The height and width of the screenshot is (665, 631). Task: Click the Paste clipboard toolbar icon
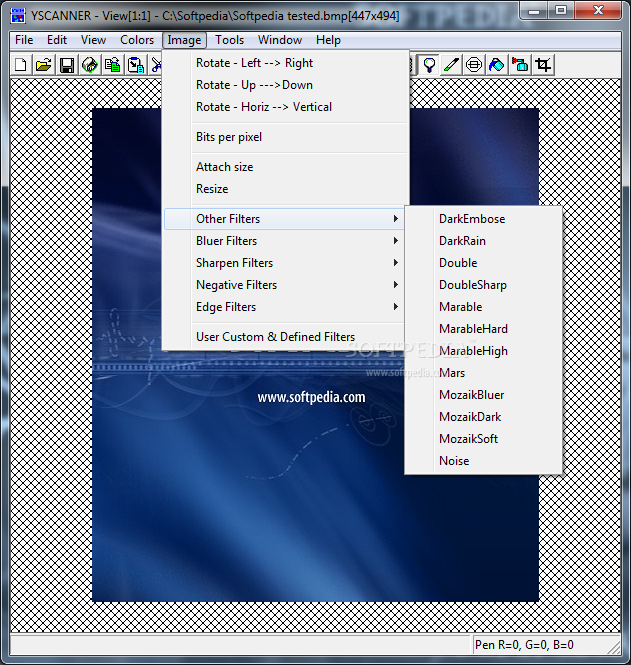tap(135, 65)
